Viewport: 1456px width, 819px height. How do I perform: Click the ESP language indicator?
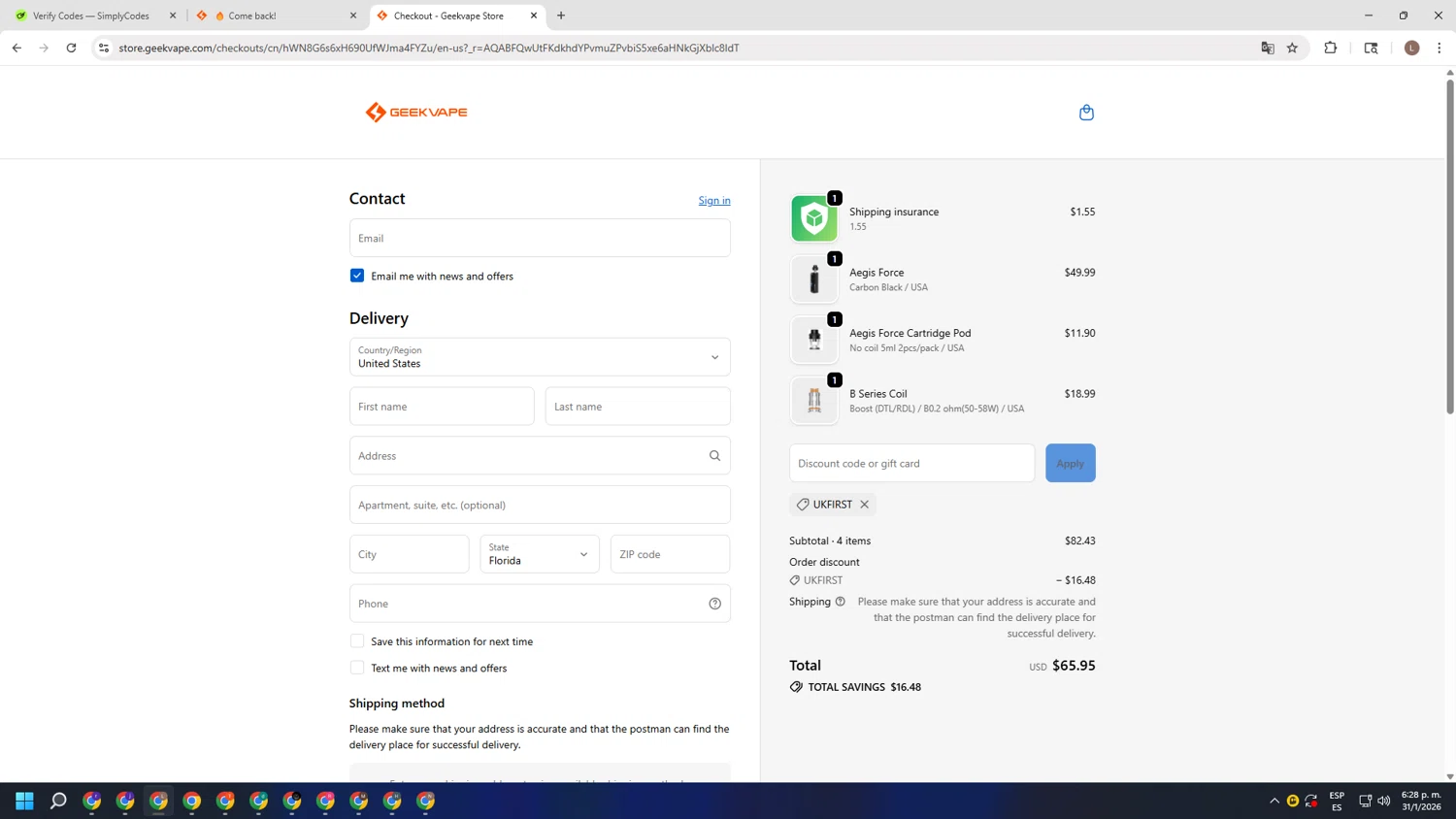click(x=1337, y=801)
